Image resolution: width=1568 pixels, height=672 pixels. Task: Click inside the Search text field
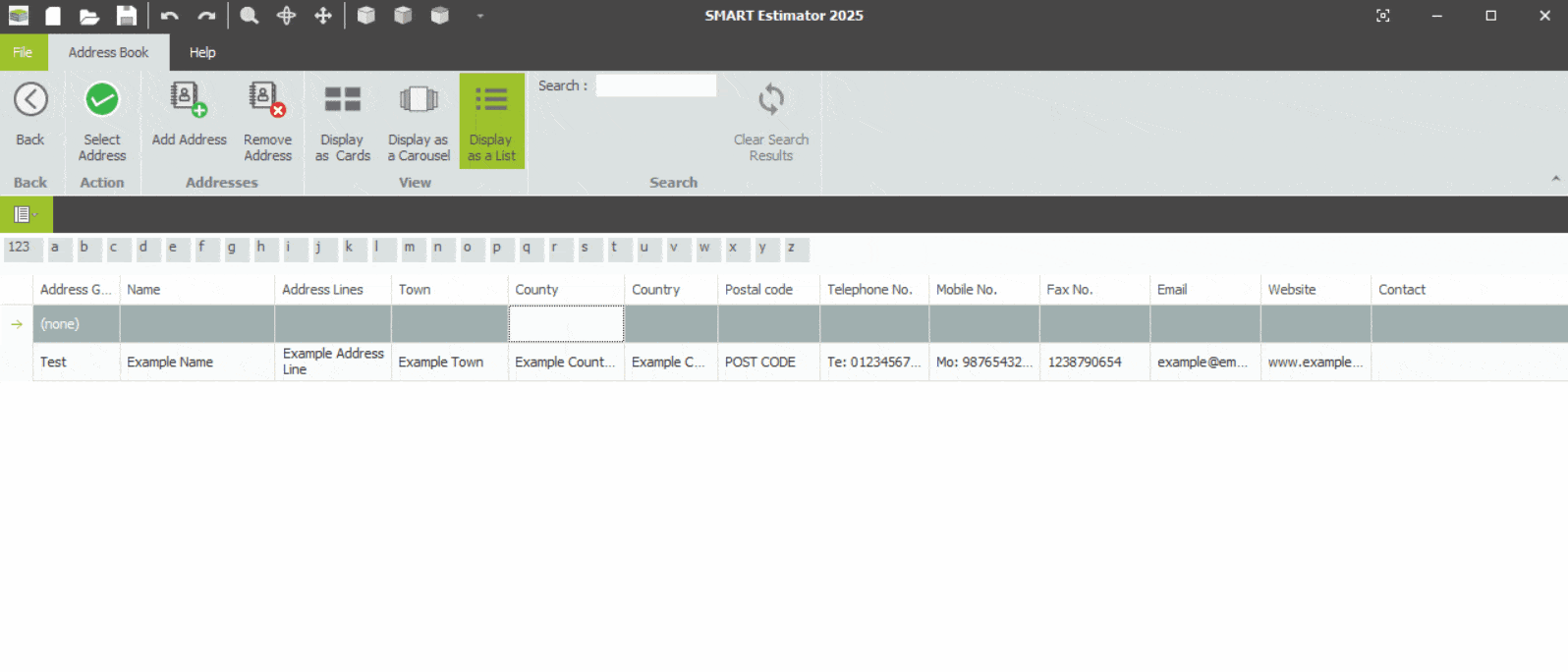(x=655, y=86)
